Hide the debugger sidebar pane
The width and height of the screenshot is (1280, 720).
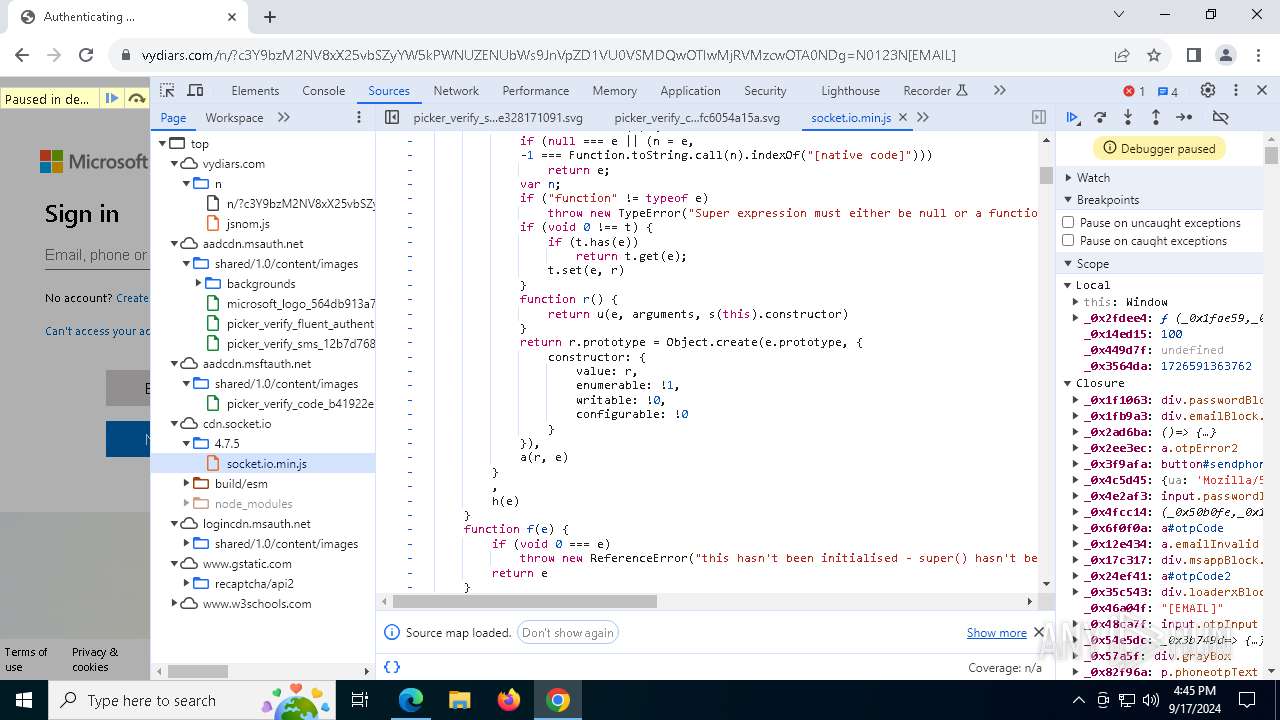tap(1039, 117)
